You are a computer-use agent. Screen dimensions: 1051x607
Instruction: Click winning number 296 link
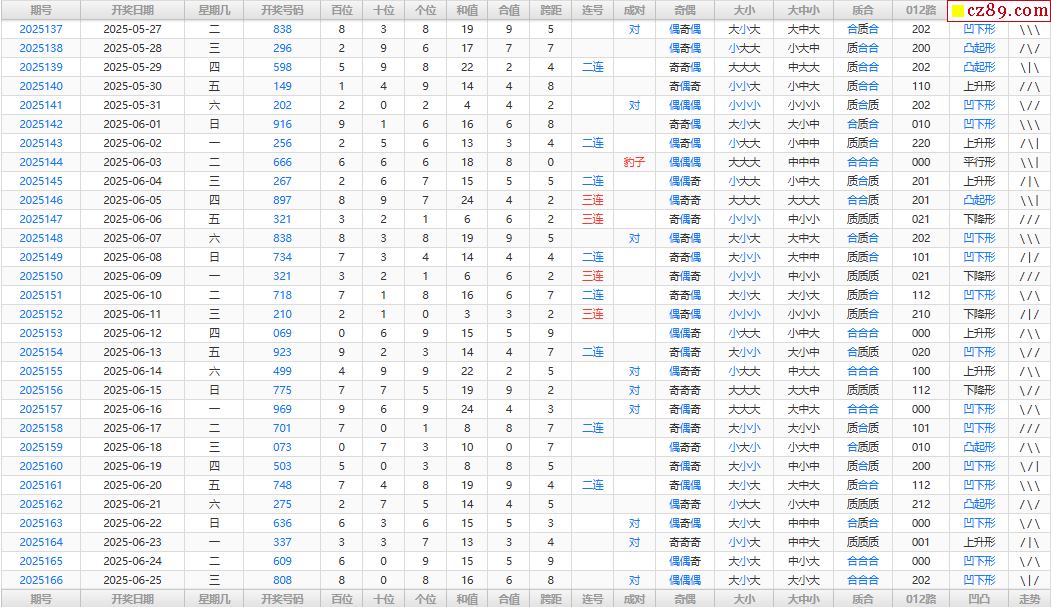point(282,48)
